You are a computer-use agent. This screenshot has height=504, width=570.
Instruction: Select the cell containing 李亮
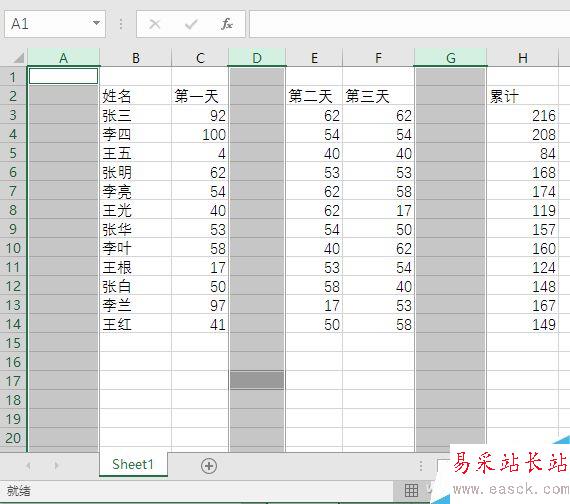coord(135,191)
